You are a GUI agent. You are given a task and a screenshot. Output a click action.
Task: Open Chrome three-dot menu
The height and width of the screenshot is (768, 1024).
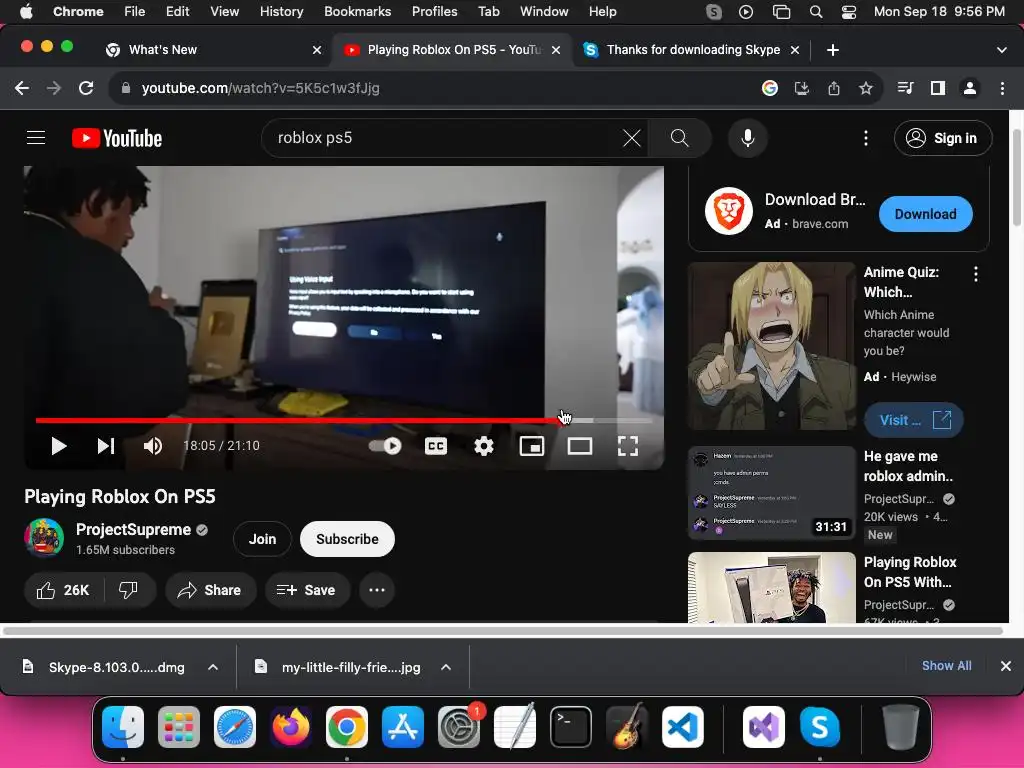coord(1002,88)
